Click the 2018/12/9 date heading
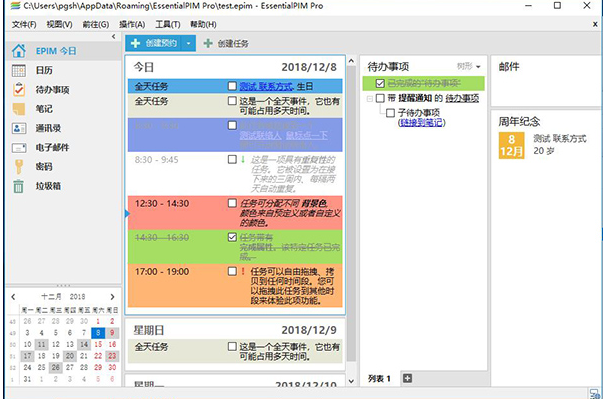The width and height of the screenshot is (605, 399). pyautogui.click(x=309, y=330)
